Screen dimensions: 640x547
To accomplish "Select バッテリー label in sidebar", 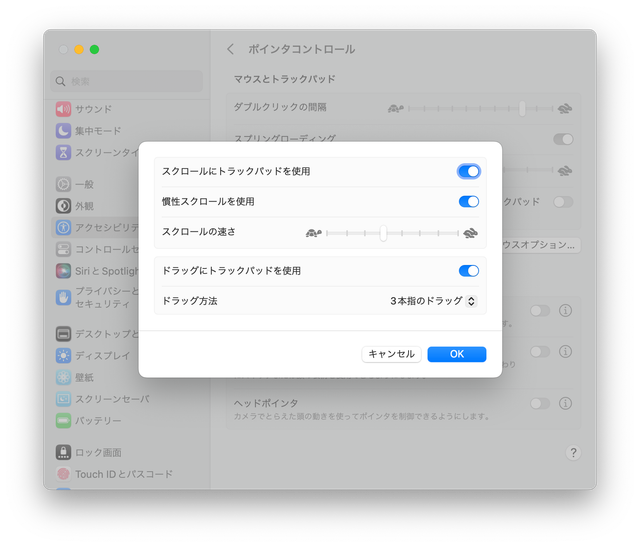I will (x=98, y=420).
